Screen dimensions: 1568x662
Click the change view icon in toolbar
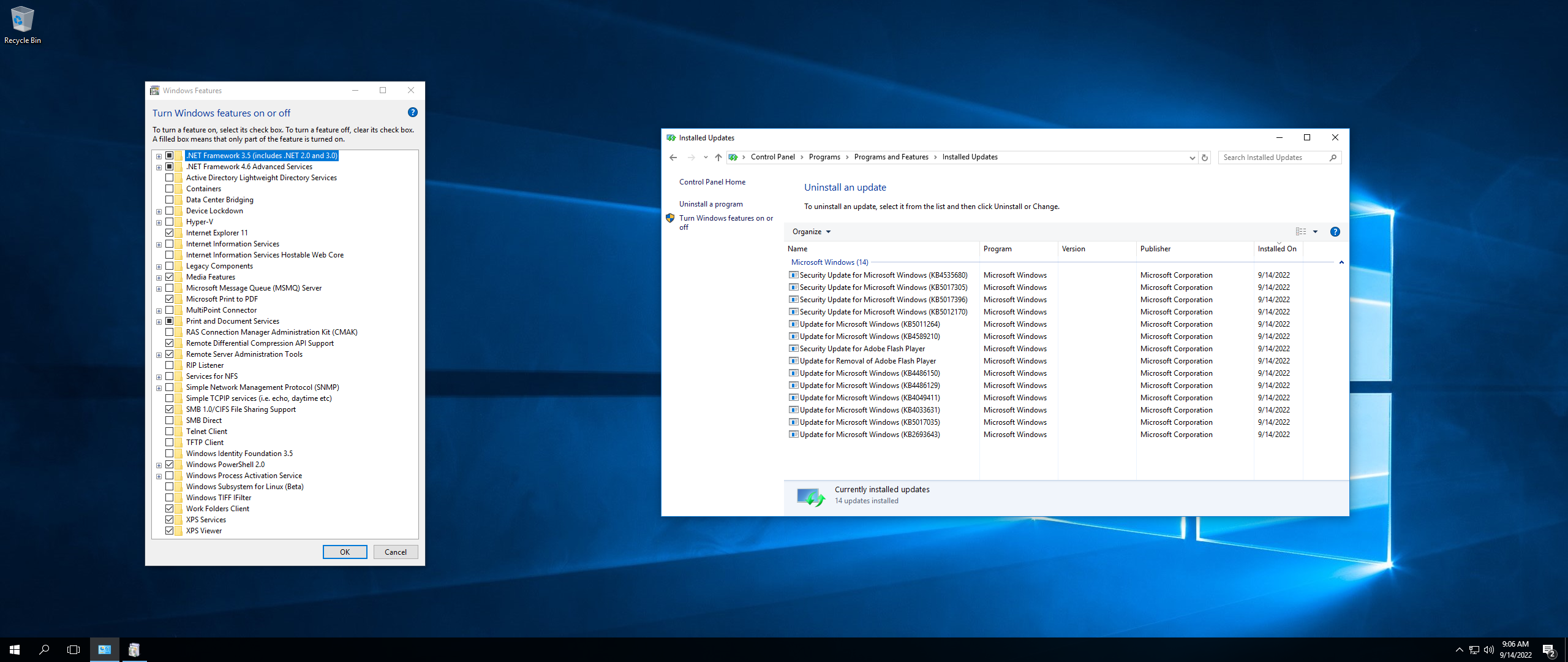pos(1300,232)
